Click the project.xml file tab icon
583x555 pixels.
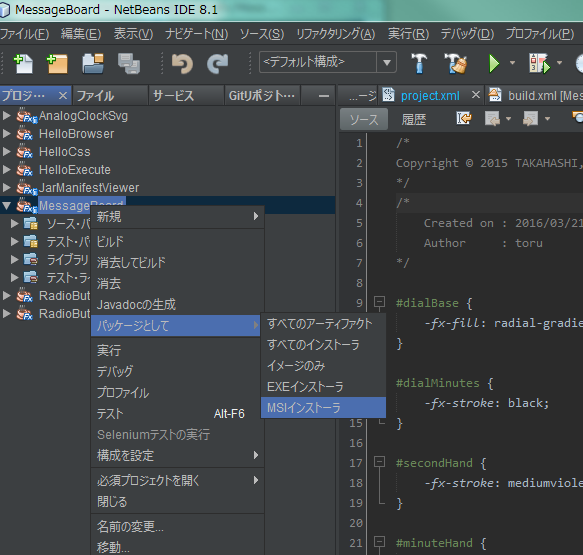pos(388,95)
